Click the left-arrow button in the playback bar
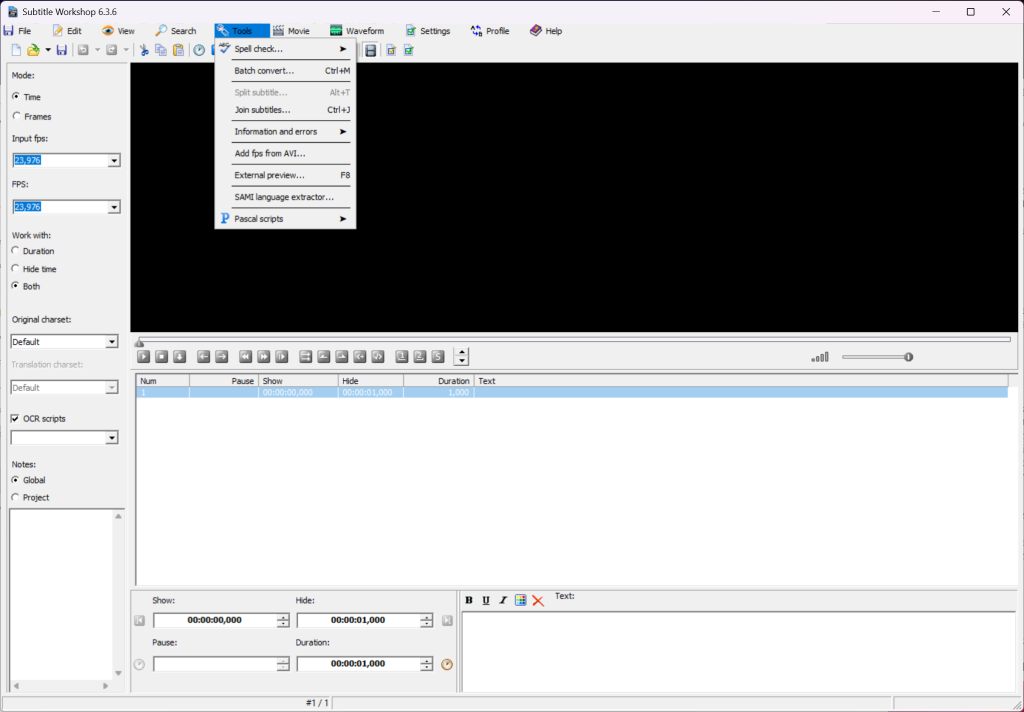 [204, 357]
